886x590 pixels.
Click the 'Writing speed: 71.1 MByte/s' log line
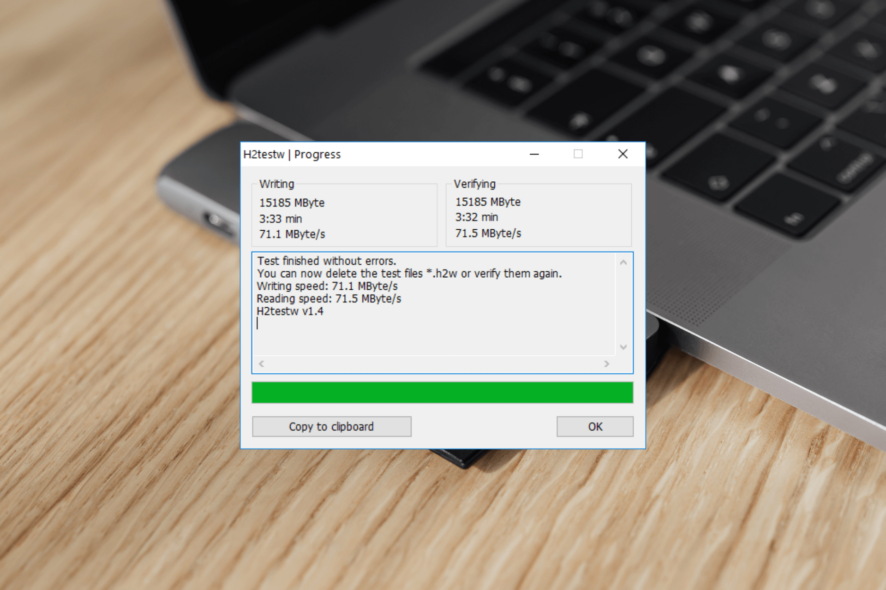pos(327,286)
